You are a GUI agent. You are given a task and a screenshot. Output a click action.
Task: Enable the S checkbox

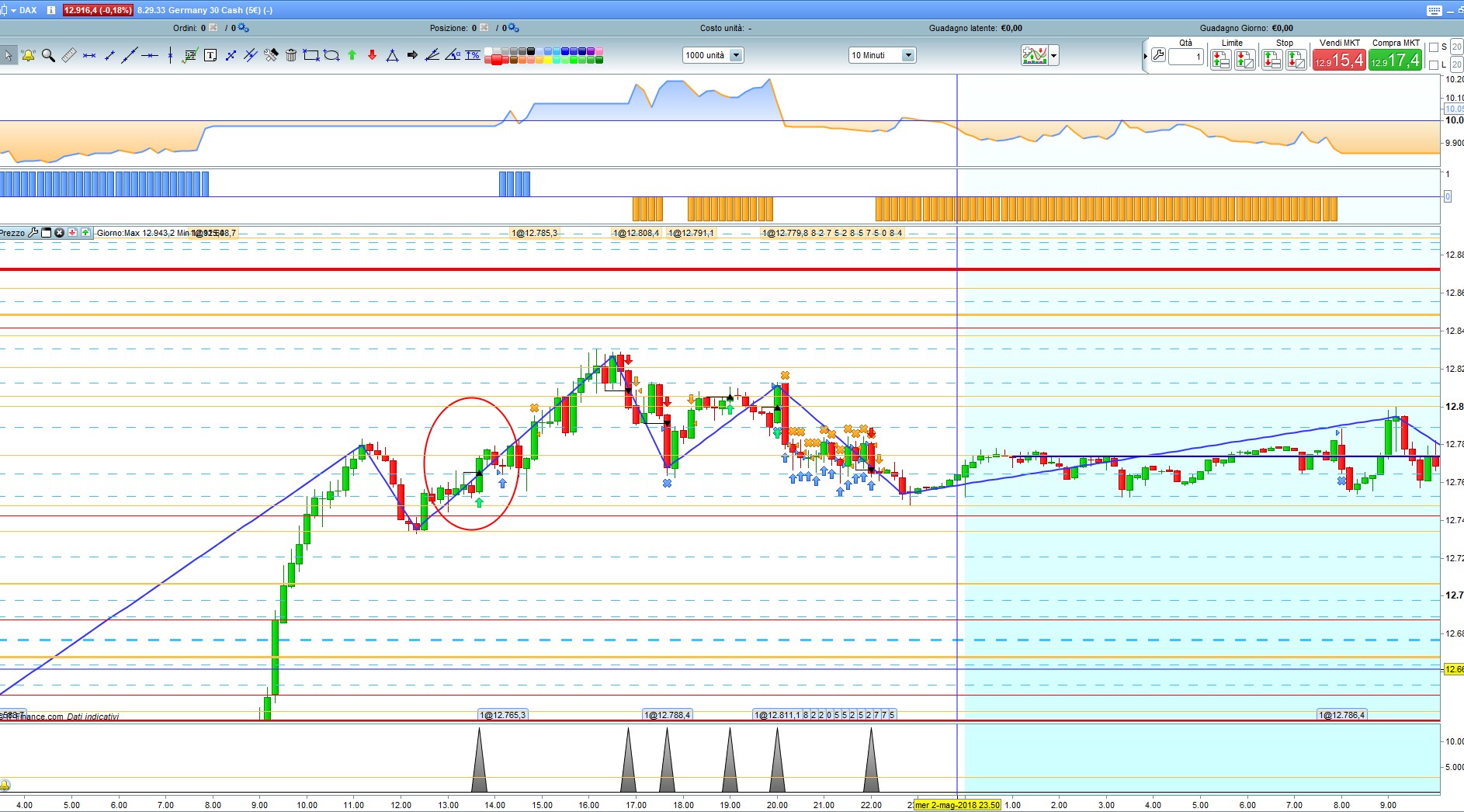[1434, 47]
